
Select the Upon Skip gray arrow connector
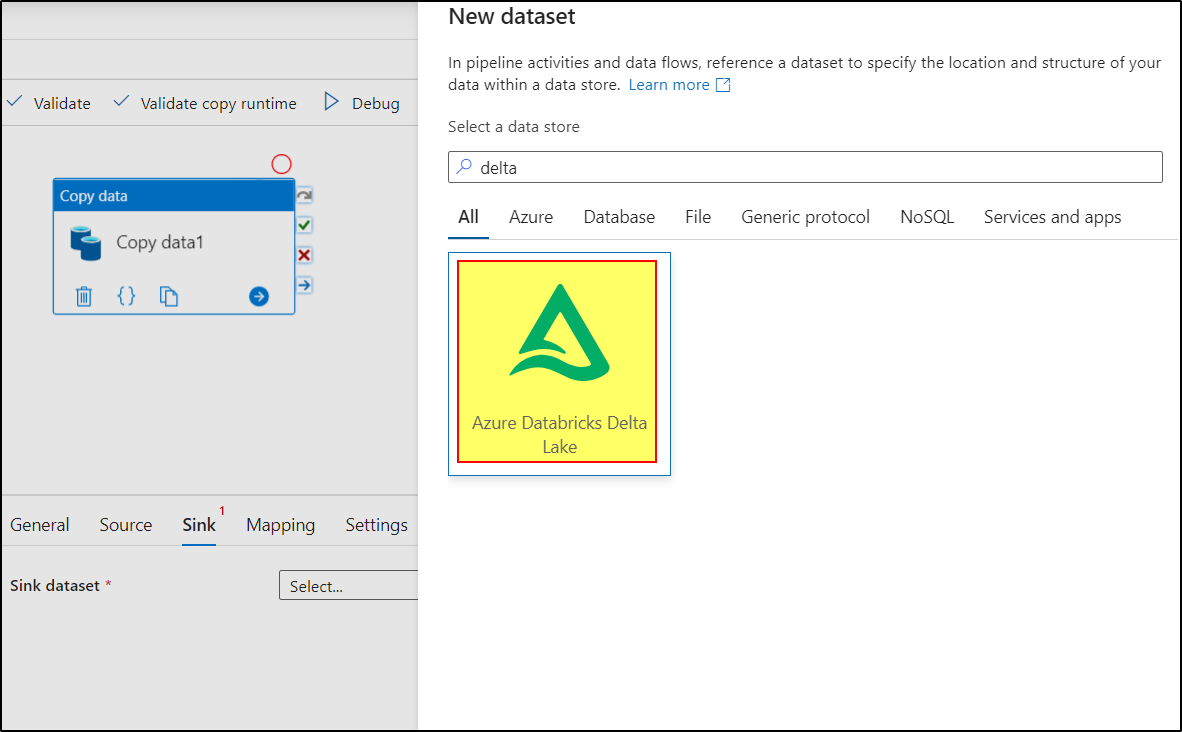[304, 195]
